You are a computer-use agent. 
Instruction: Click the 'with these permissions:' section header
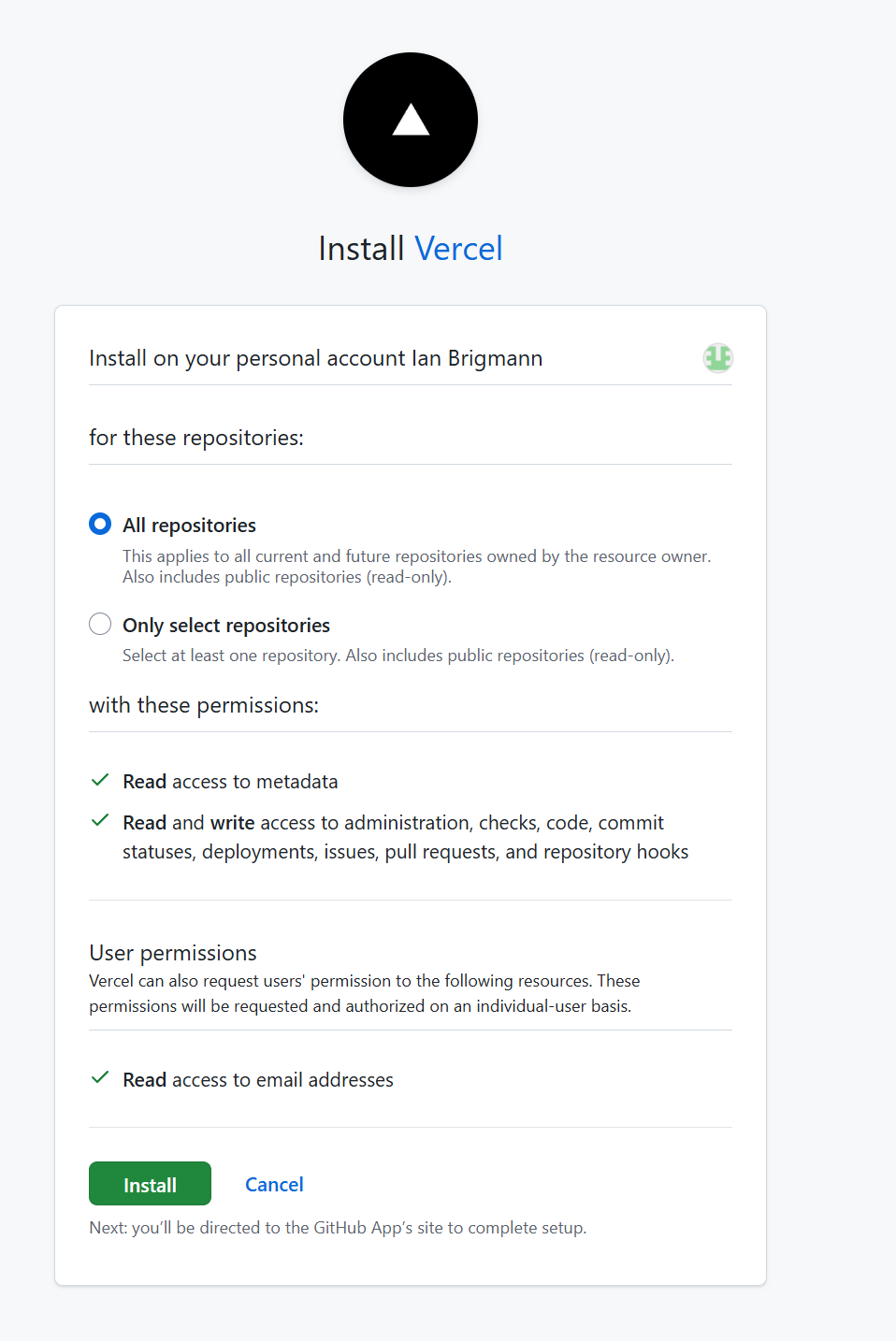pyautogui.click(x=205, y=704)
